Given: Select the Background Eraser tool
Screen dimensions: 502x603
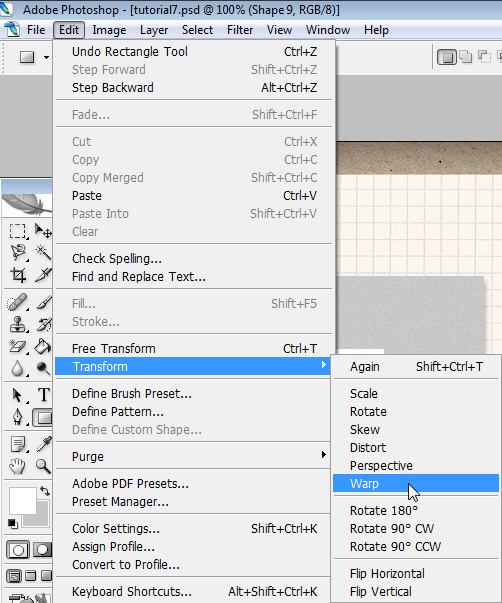Looking at the screenshot, I should tap(17, 346).
